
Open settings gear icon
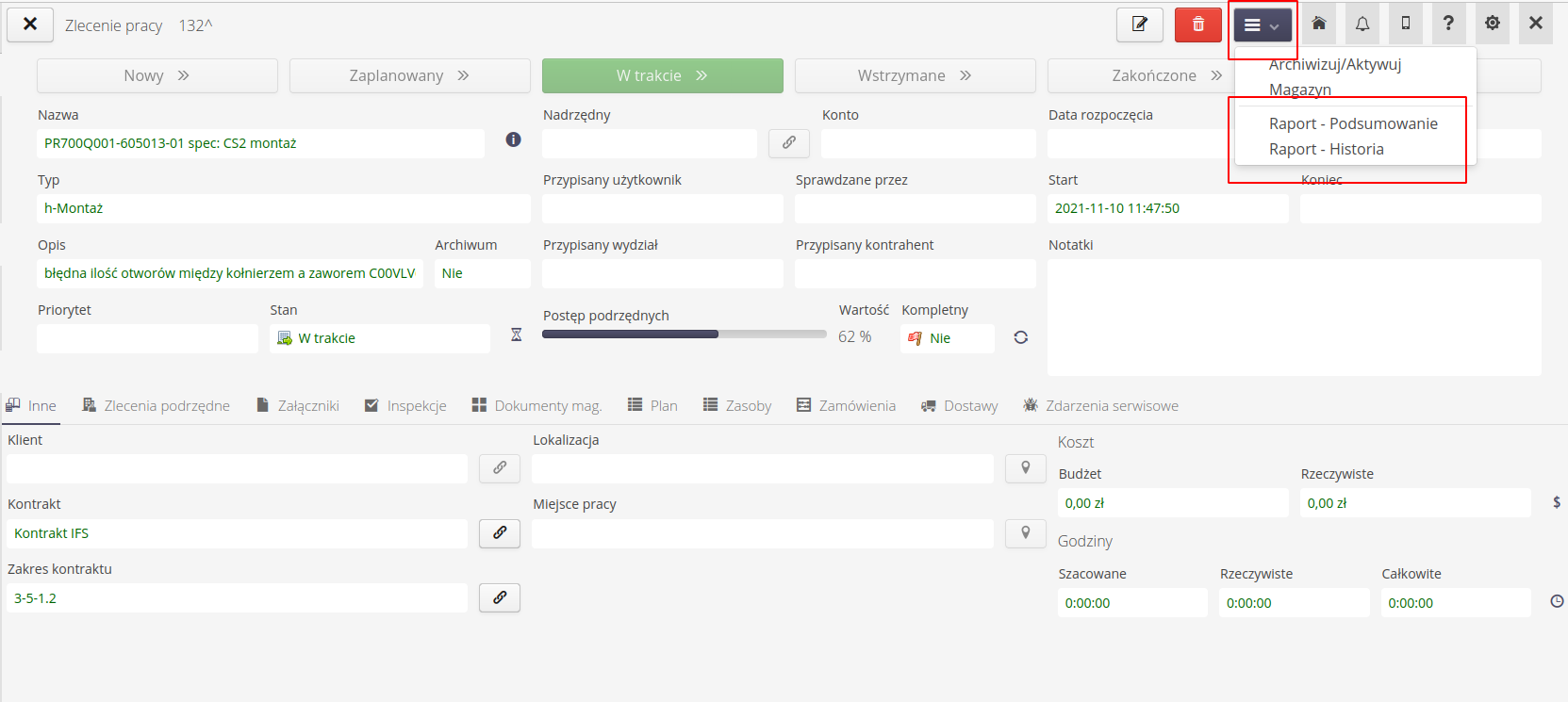coord(1492,24)
